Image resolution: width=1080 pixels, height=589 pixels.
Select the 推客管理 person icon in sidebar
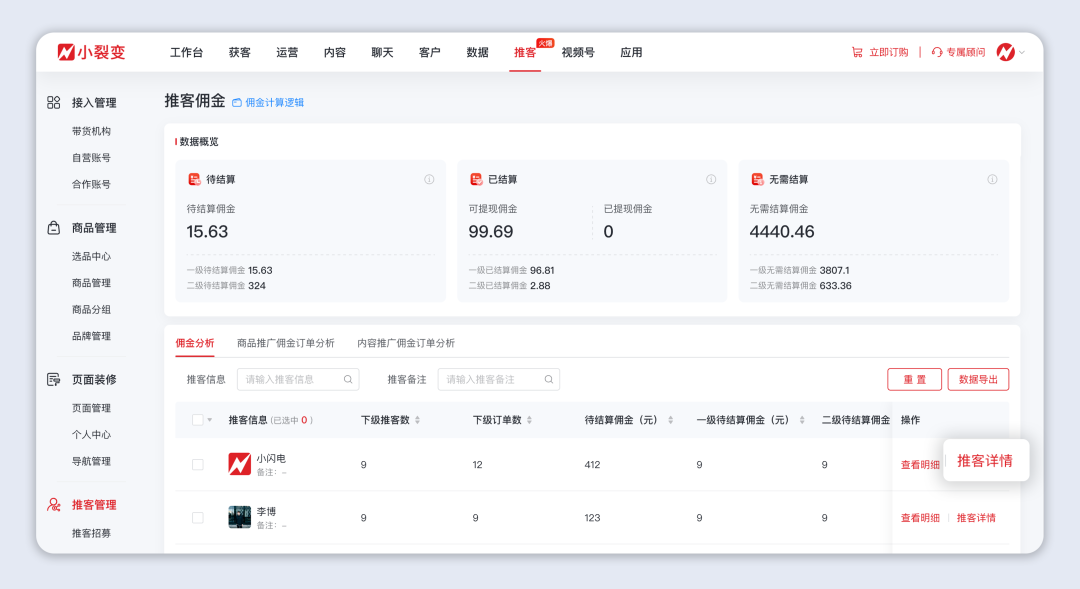click(x=51, y=504)
